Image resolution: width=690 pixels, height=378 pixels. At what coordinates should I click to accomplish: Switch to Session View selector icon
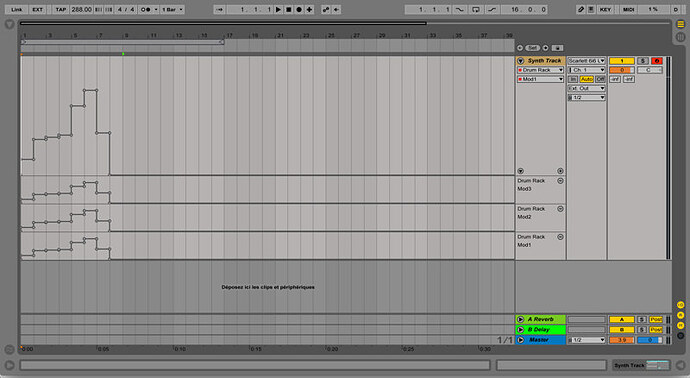680,37
